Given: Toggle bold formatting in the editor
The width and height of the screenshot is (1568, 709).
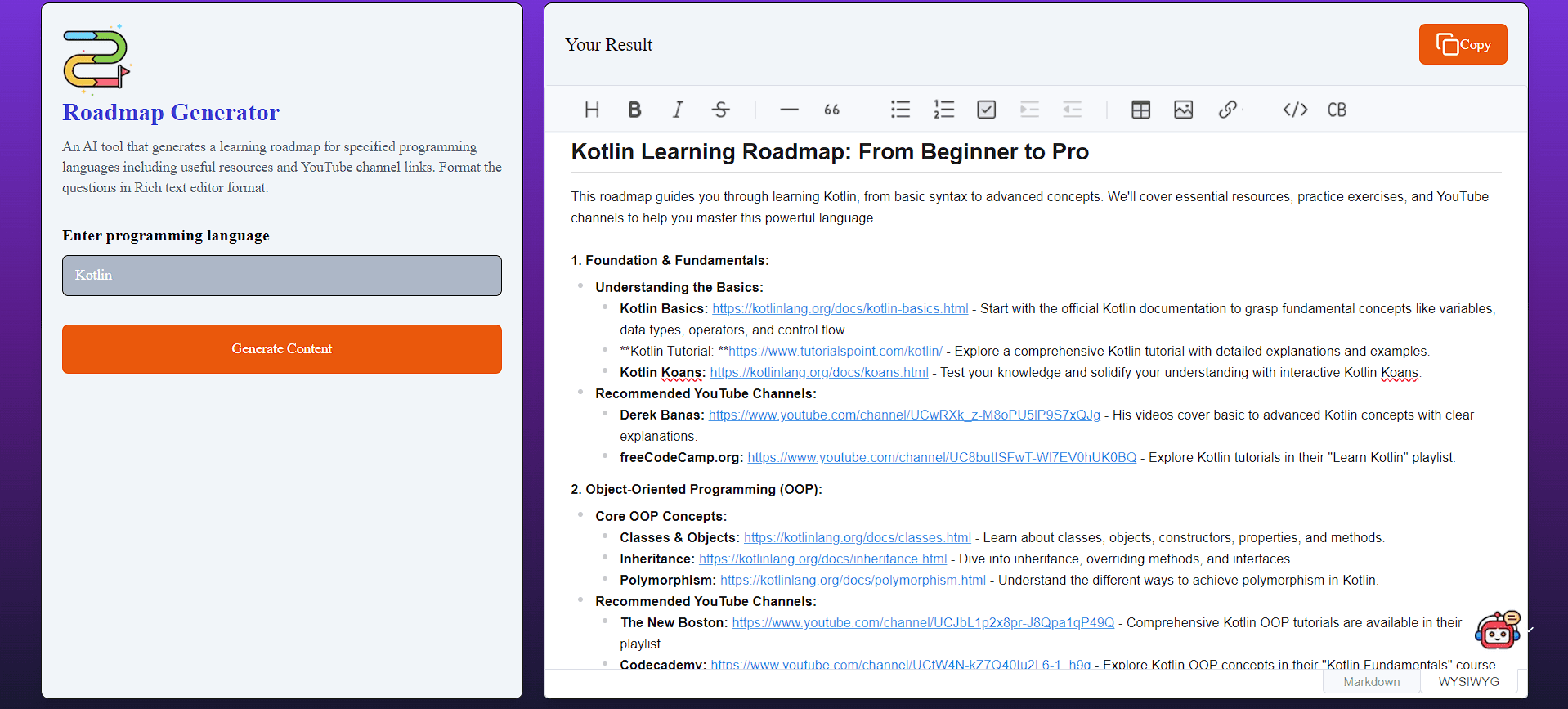Looking at the screenshot, I should [x=634, y=110].
